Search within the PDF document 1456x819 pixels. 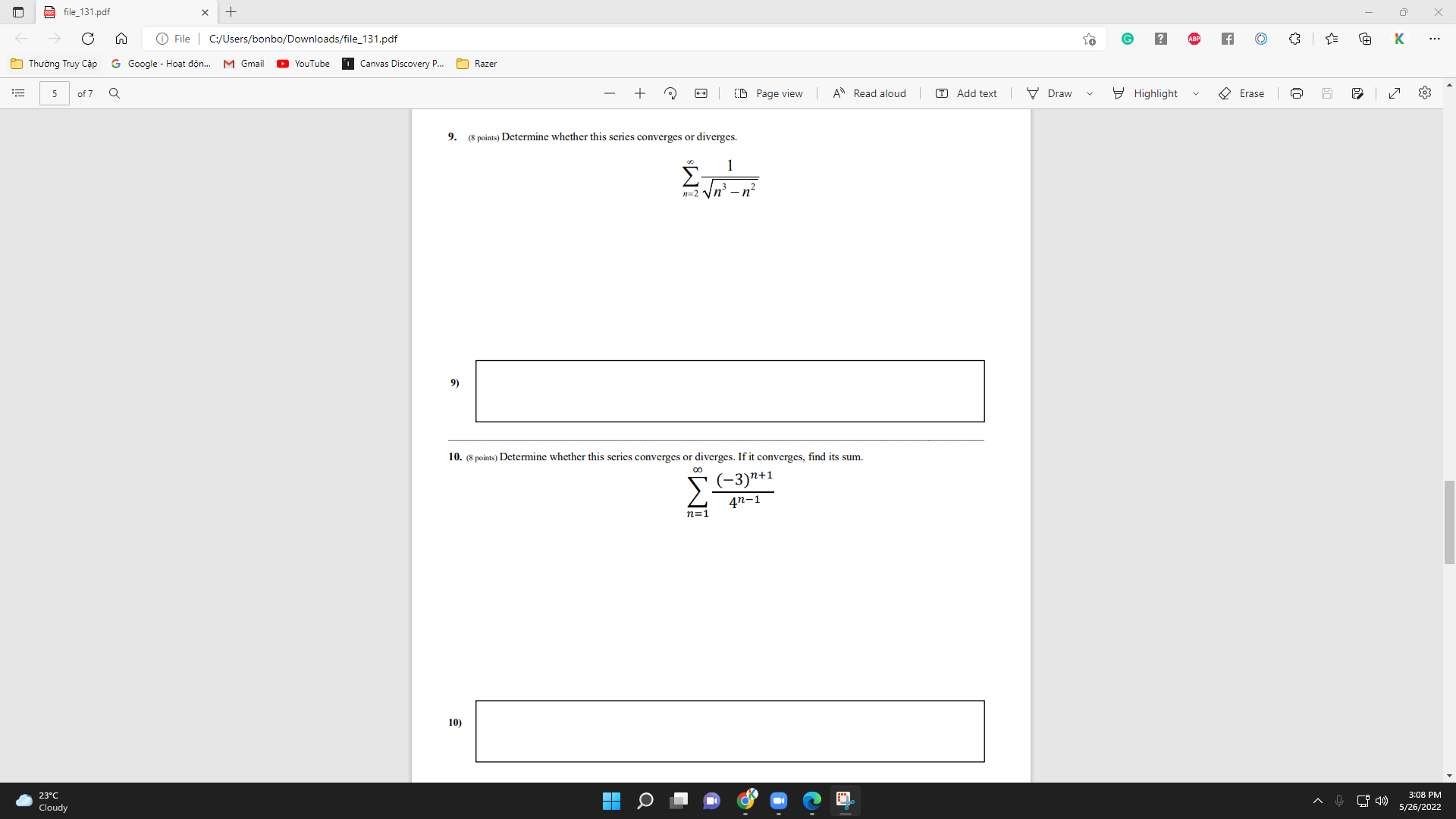115,93
